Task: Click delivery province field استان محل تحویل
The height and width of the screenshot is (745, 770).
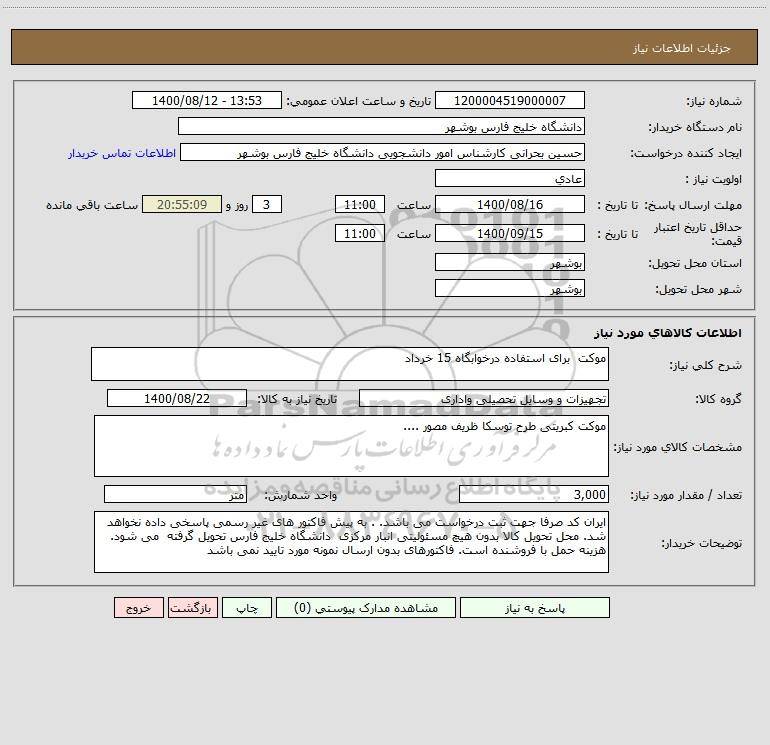Action: coord(510,262)
